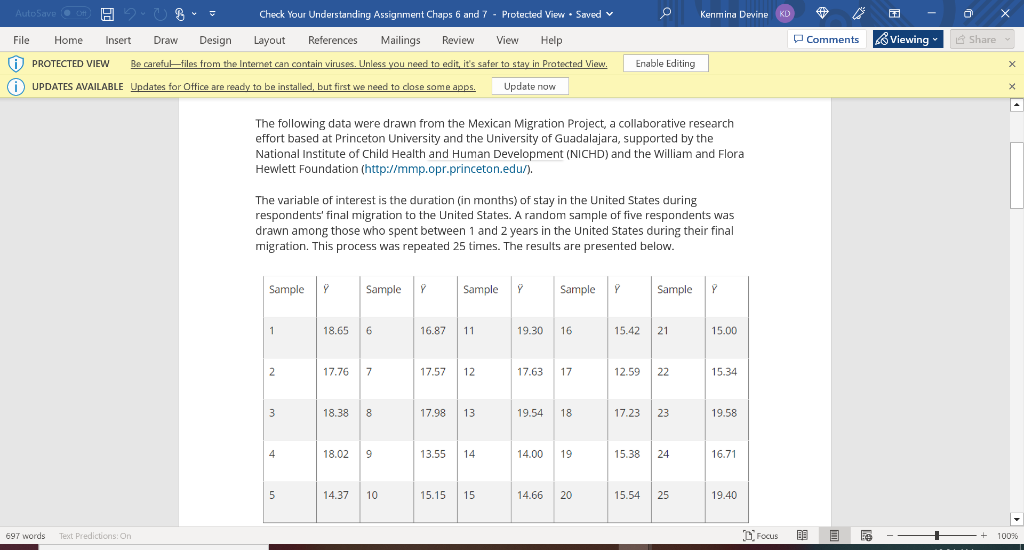
Task: Enable Focus mode
Action: [x=761, y=536]
